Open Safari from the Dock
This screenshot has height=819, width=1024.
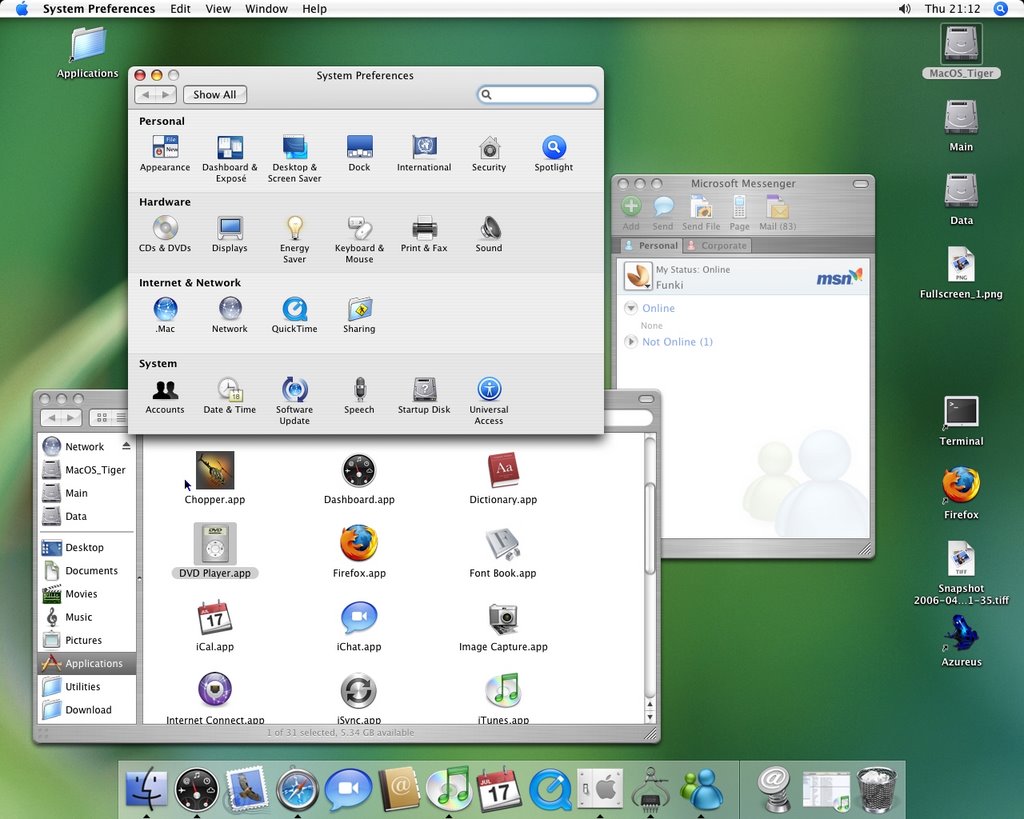tap(298, 790)
